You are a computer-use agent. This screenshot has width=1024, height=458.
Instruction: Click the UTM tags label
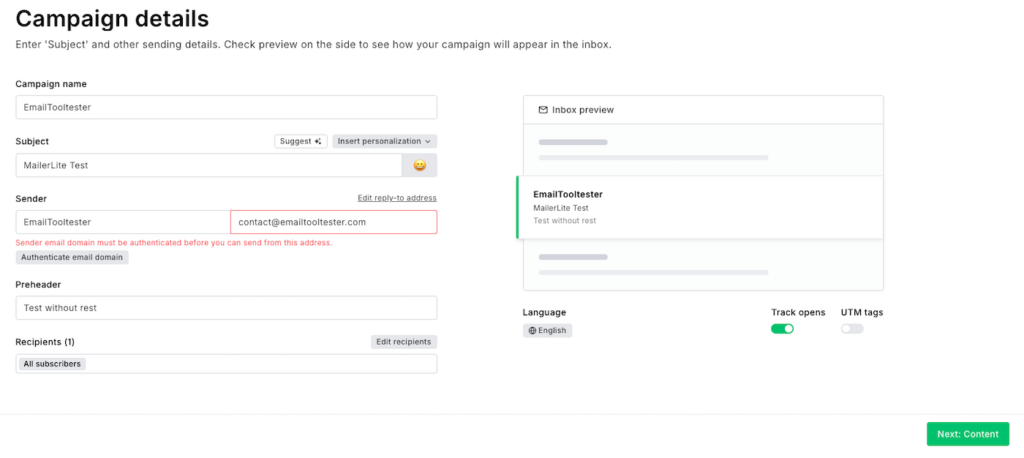(862, 312)
